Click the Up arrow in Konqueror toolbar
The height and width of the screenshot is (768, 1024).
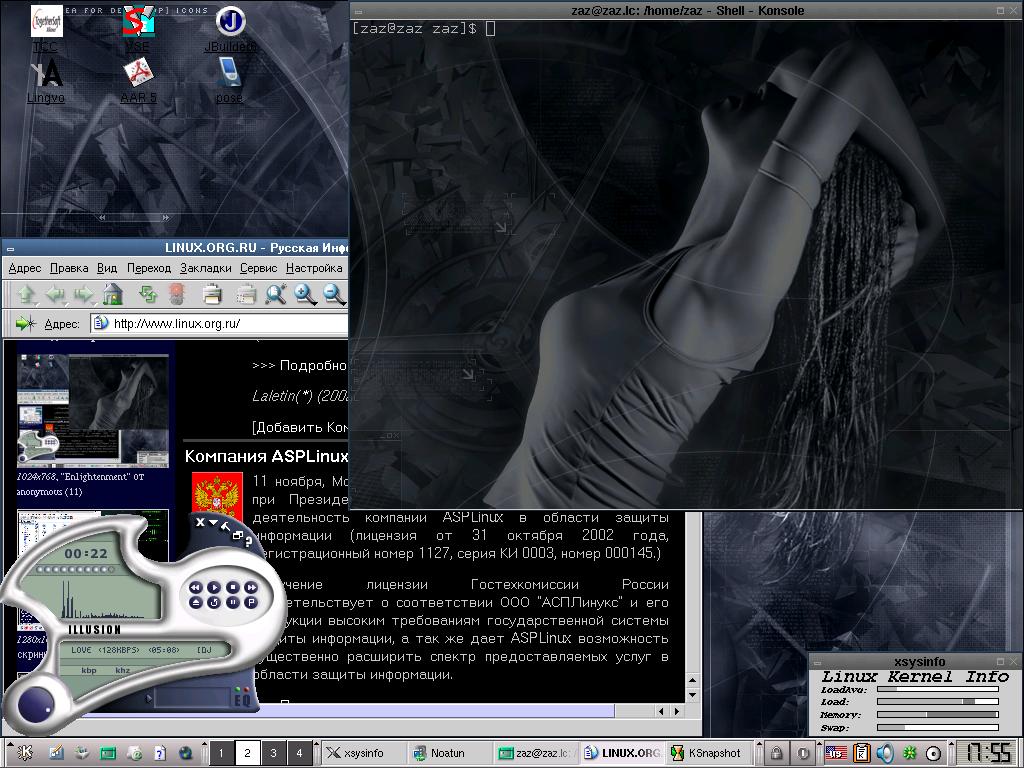click(x=26, y=295)
